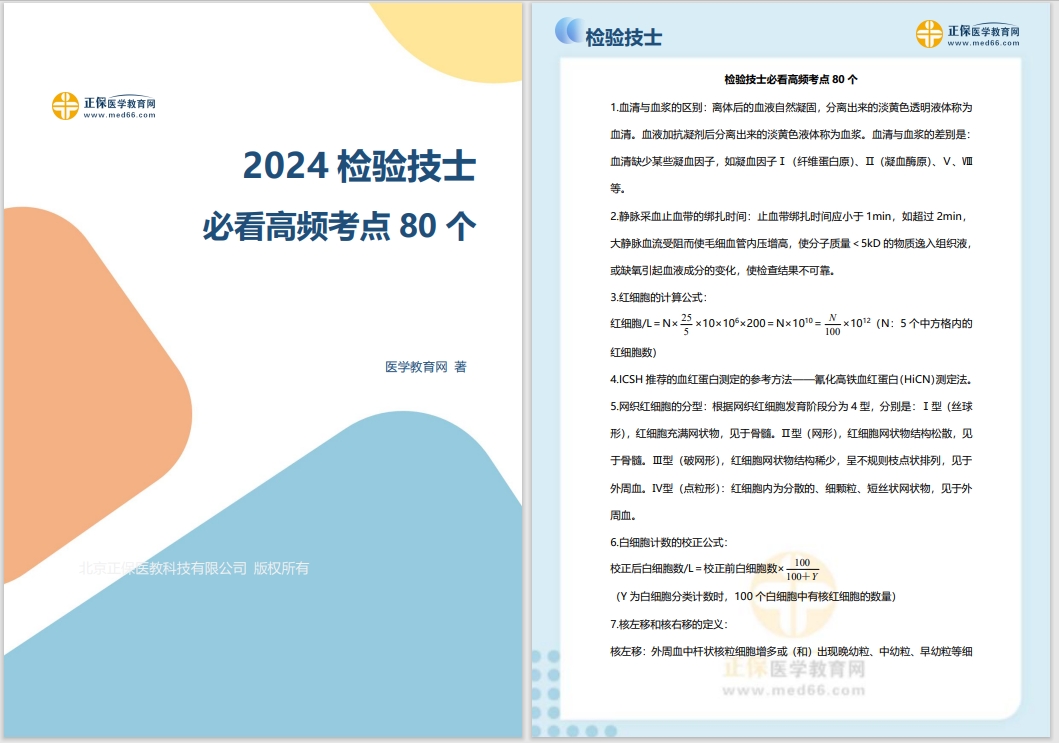Click the blue shape at the cover's bottom

[300, 640]
